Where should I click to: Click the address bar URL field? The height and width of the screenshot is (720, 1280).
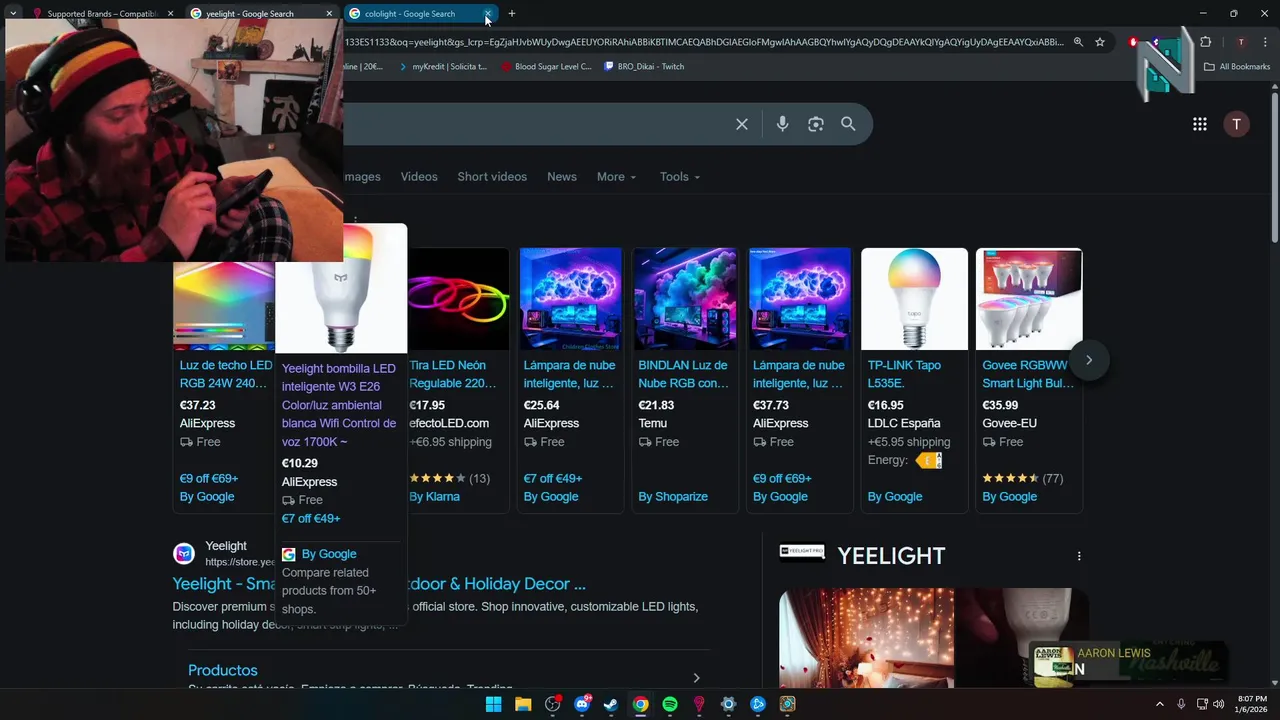[x=704, y=42]
